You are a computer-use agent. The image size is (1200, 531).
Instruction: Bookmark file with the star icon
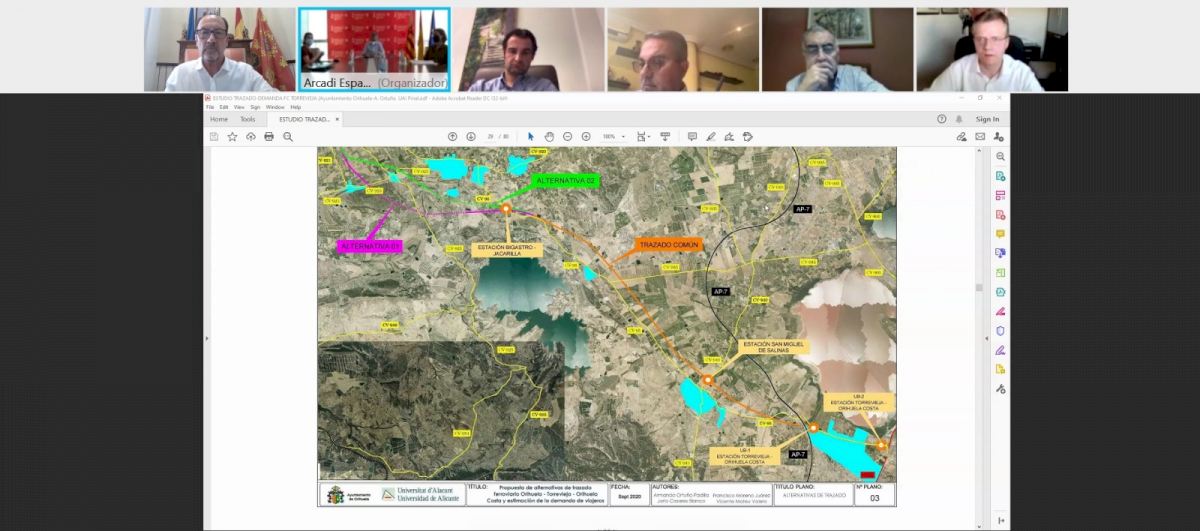pyautogui.click(x=232, y=136)
